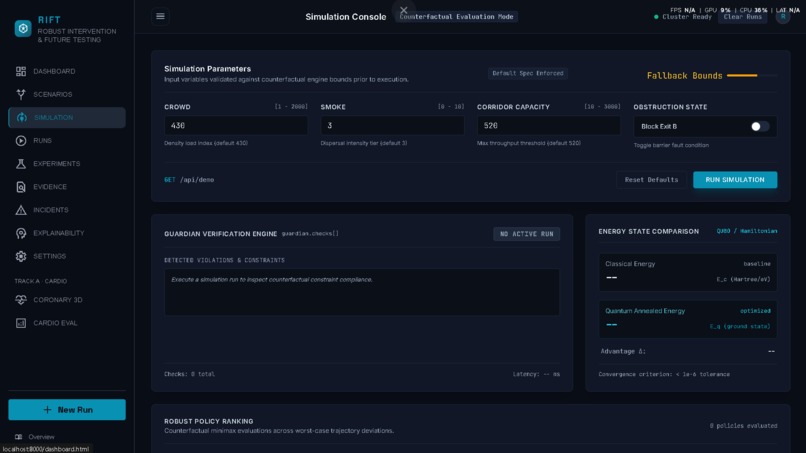Open the Dashboard icon in sidebar
806x453 pixels.
pyautogui.click(x=21, y=71)
